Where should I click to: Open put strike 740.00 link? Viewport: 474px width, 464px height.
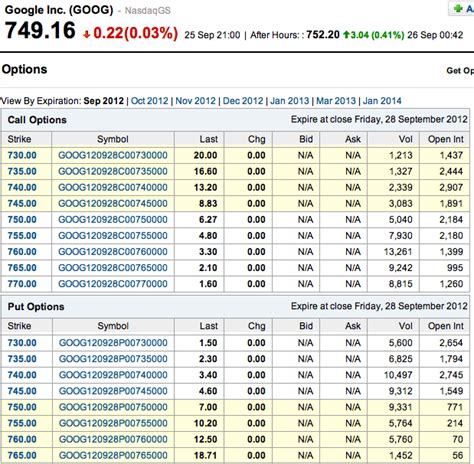pos(22,375)
